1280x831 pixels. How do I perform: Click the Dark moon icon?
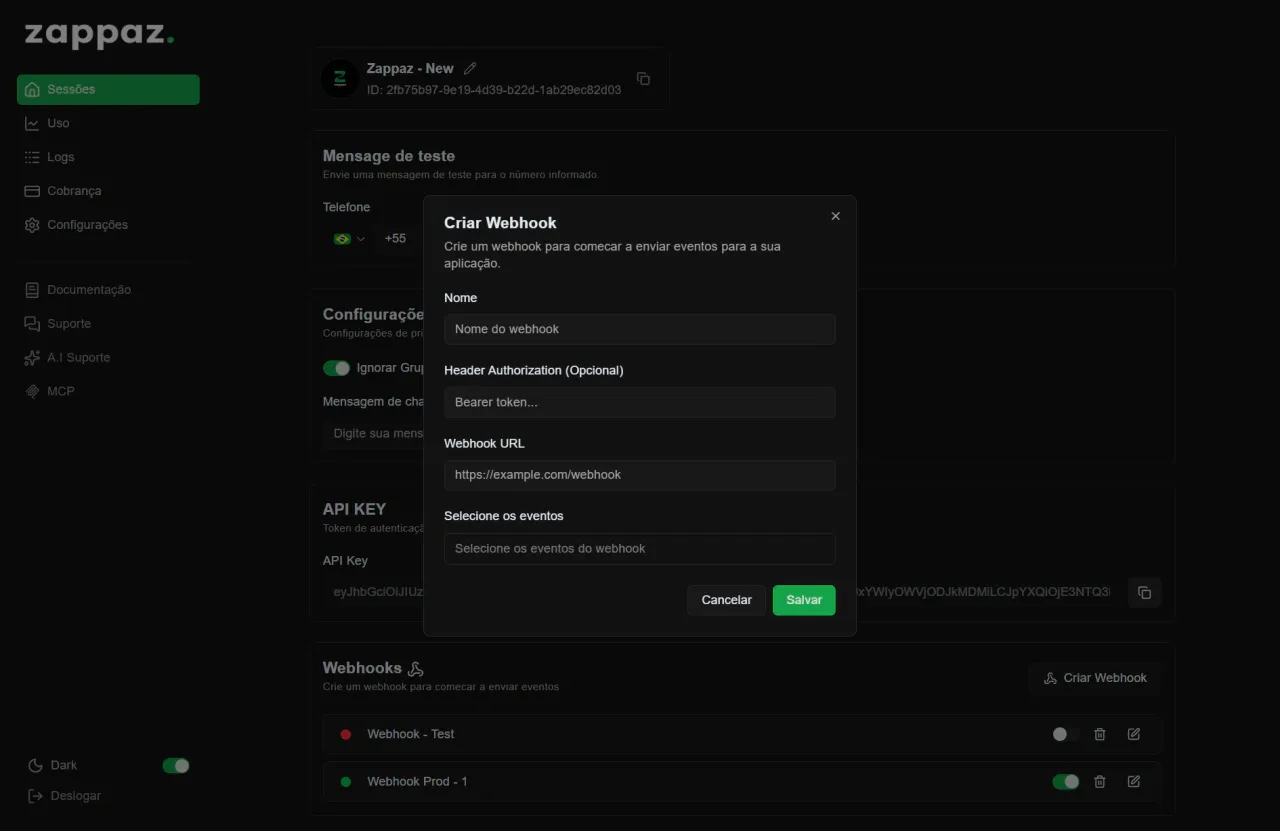point(35,765)
